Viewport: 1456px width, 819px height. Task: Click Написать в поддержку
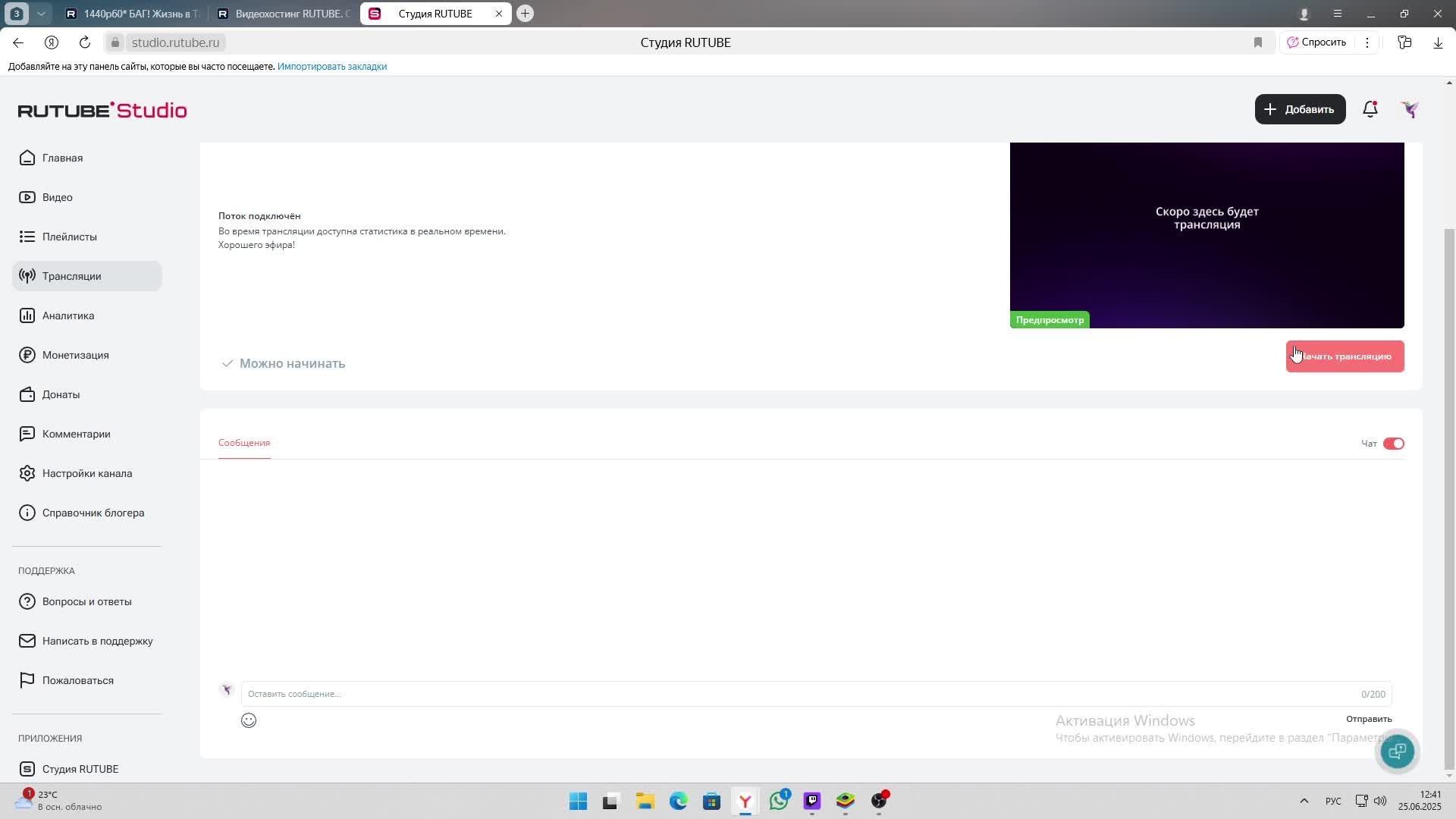[87, 641]
